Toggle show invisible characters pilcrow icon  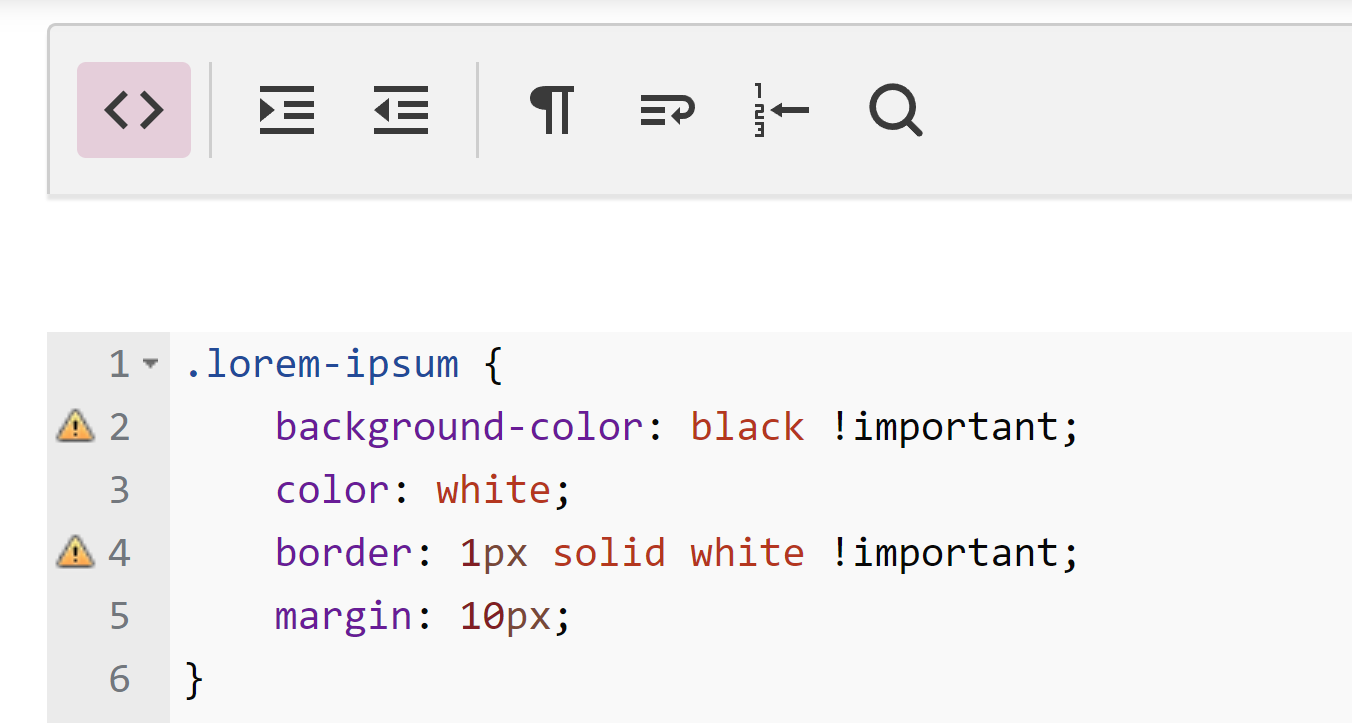pos(552,110)
